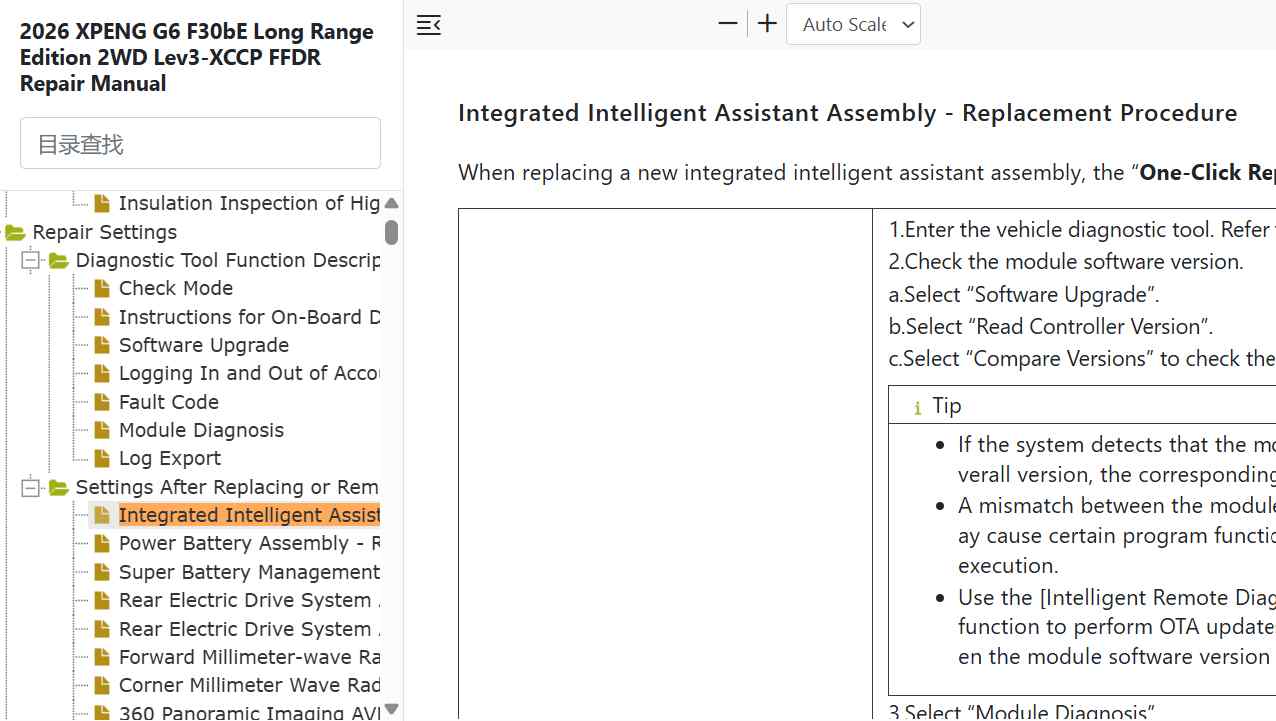Open the Repair Settings folder
Image resolution: width=1276 pixels, height=721 pixels.
click(104, 232)
